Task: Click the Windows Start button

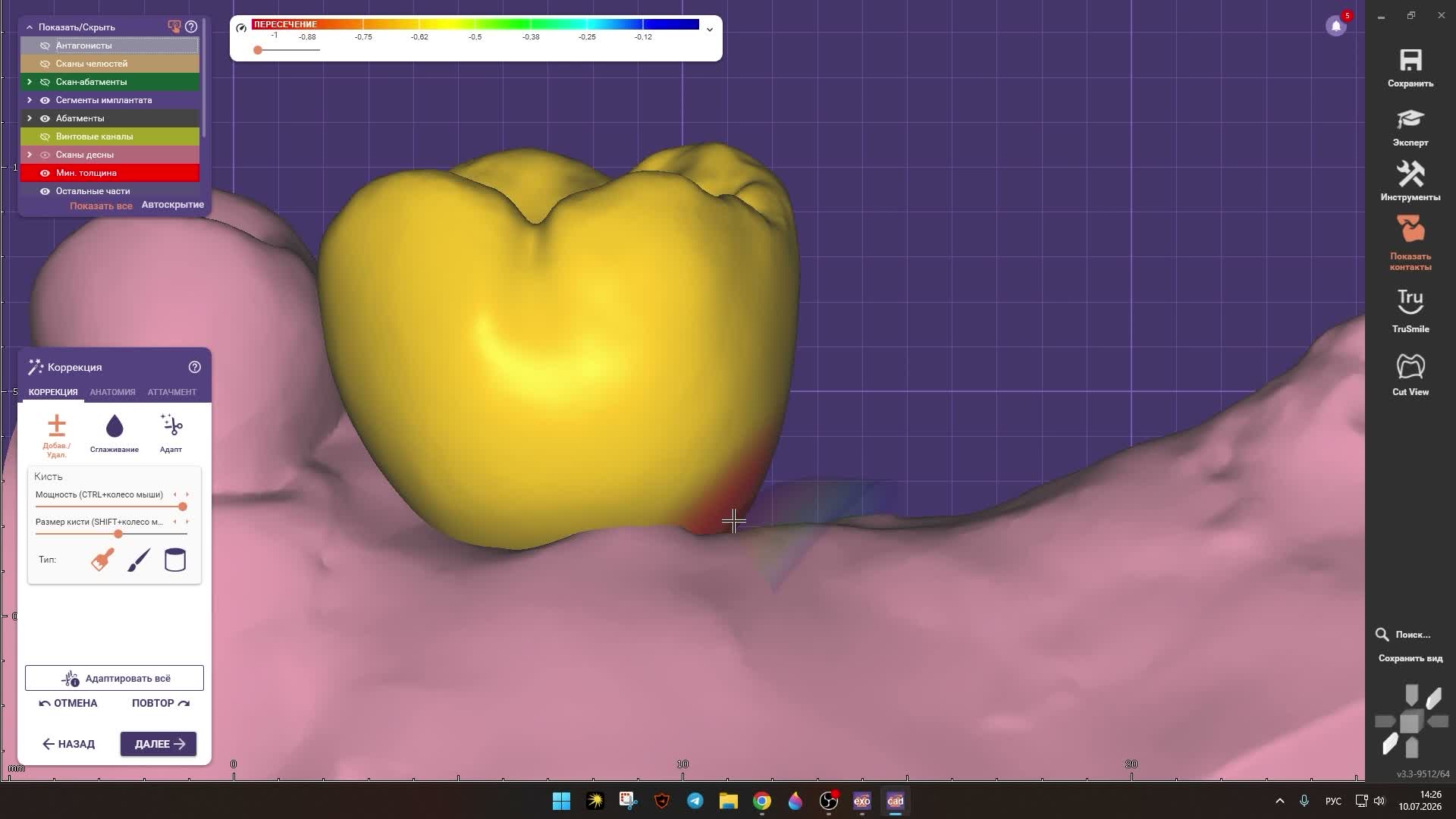Action: (562, 801)
